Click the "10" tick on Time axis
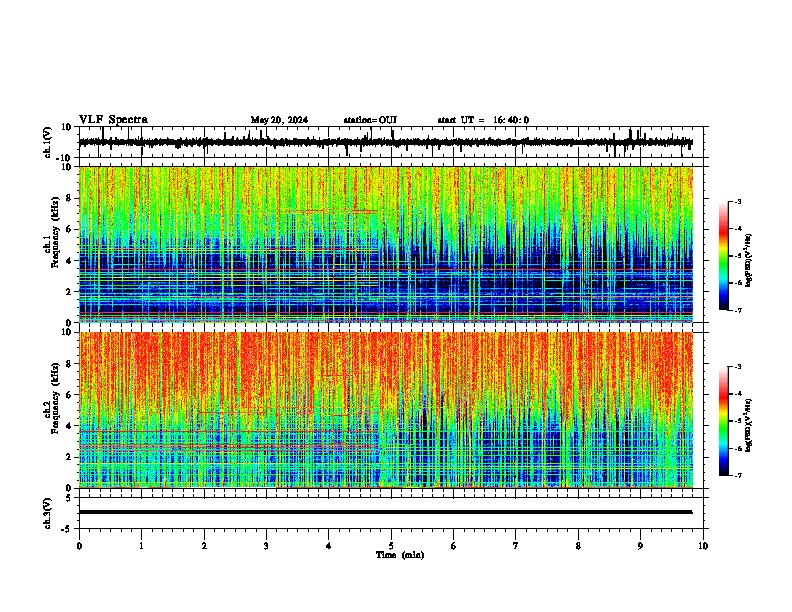 point(703,546)
